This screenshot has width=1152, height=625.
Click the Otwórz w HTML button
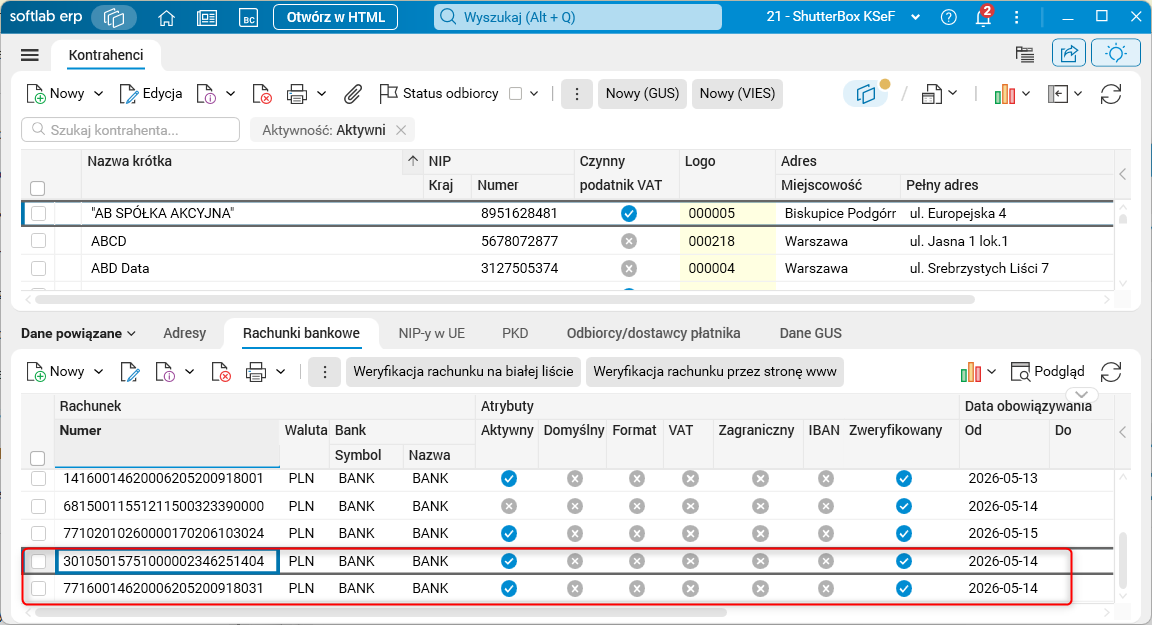click(x=336, y=17)
